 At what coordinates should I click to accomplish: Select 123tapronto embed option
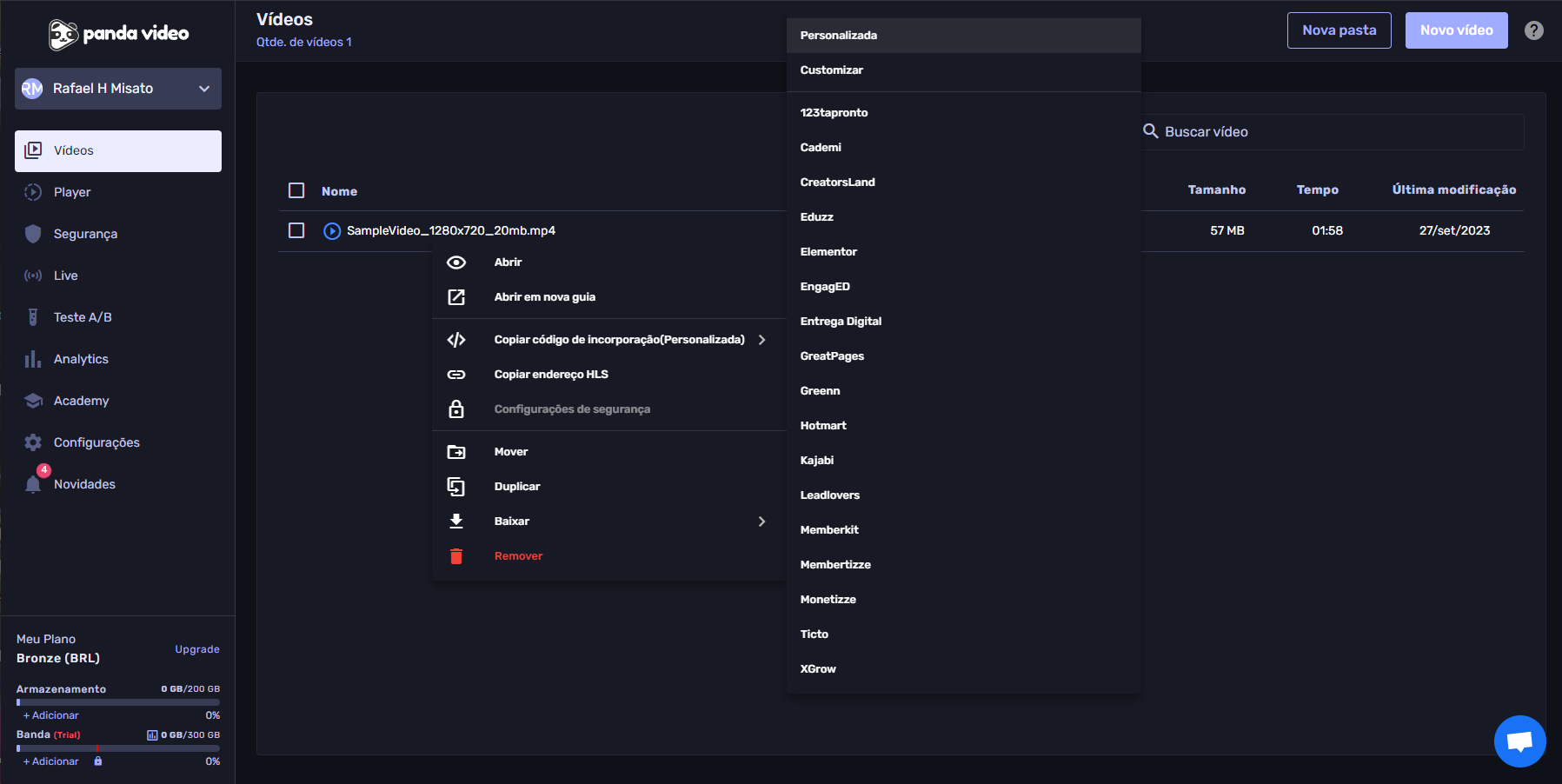pyautogui.click(x=964, y=113)
